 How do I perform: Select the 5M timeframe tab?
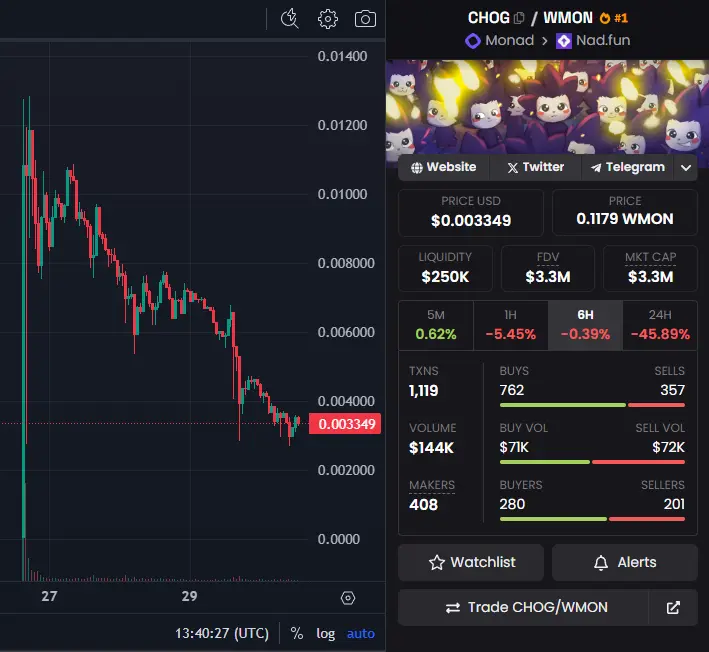click(x=436, y=325)
